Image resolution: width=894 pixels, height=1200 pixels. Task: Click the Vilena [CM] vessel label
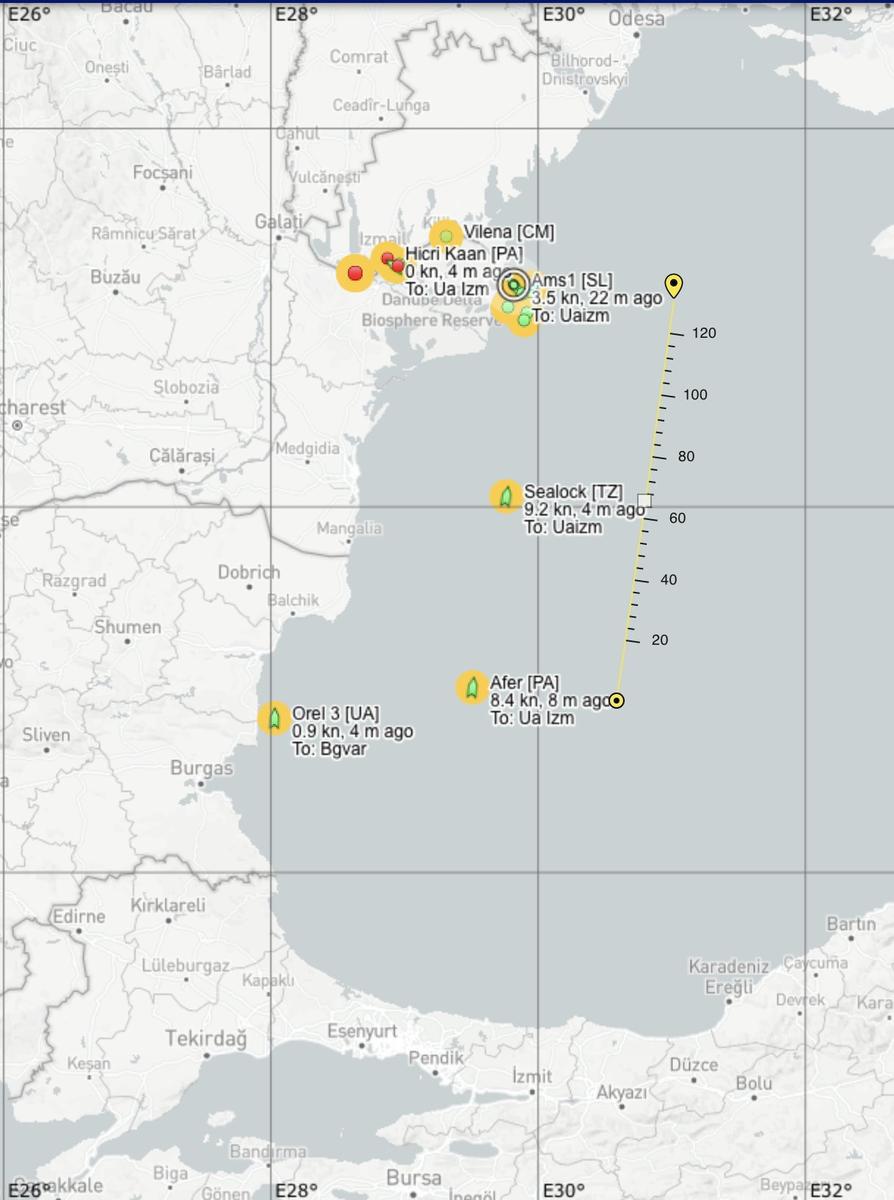coord(508,232)
